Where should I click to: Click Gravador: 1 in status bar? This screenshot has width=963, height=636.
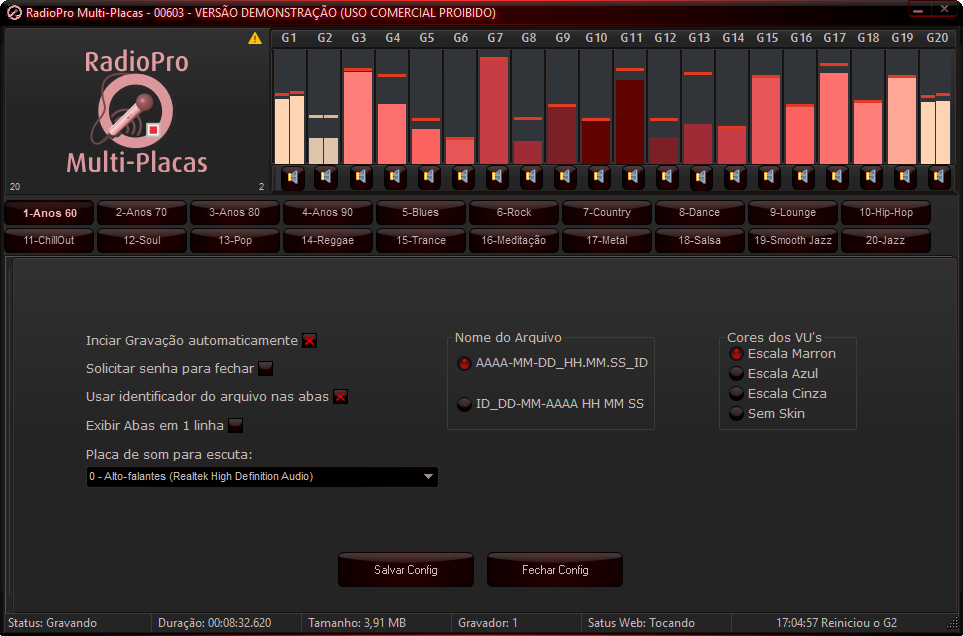pos(488,623)
